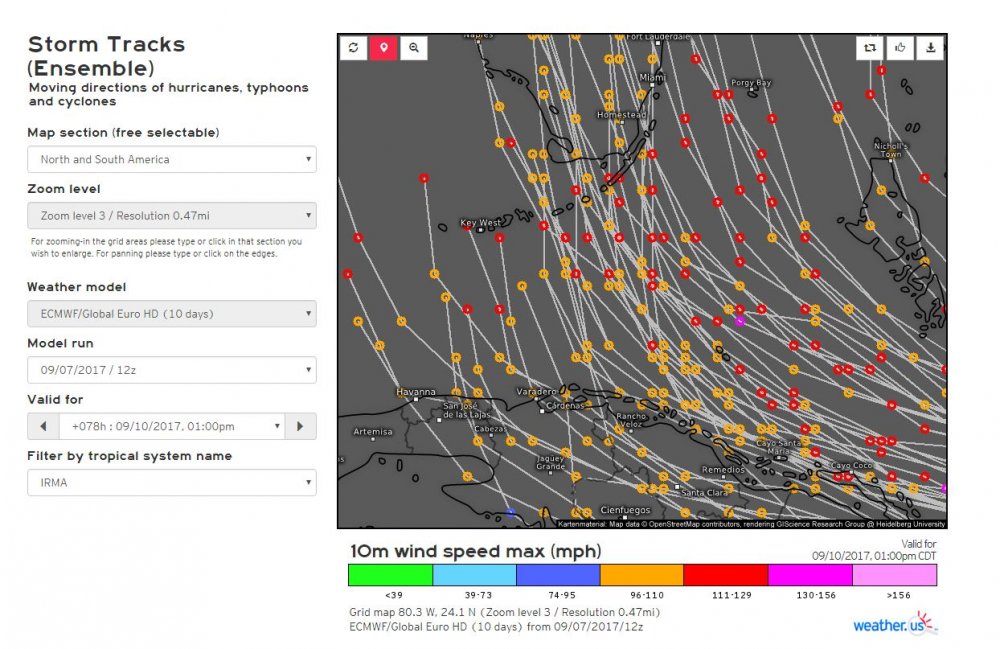Click the refresh map icon
The image size is (1000, 649).
click(x=354, y=47)
